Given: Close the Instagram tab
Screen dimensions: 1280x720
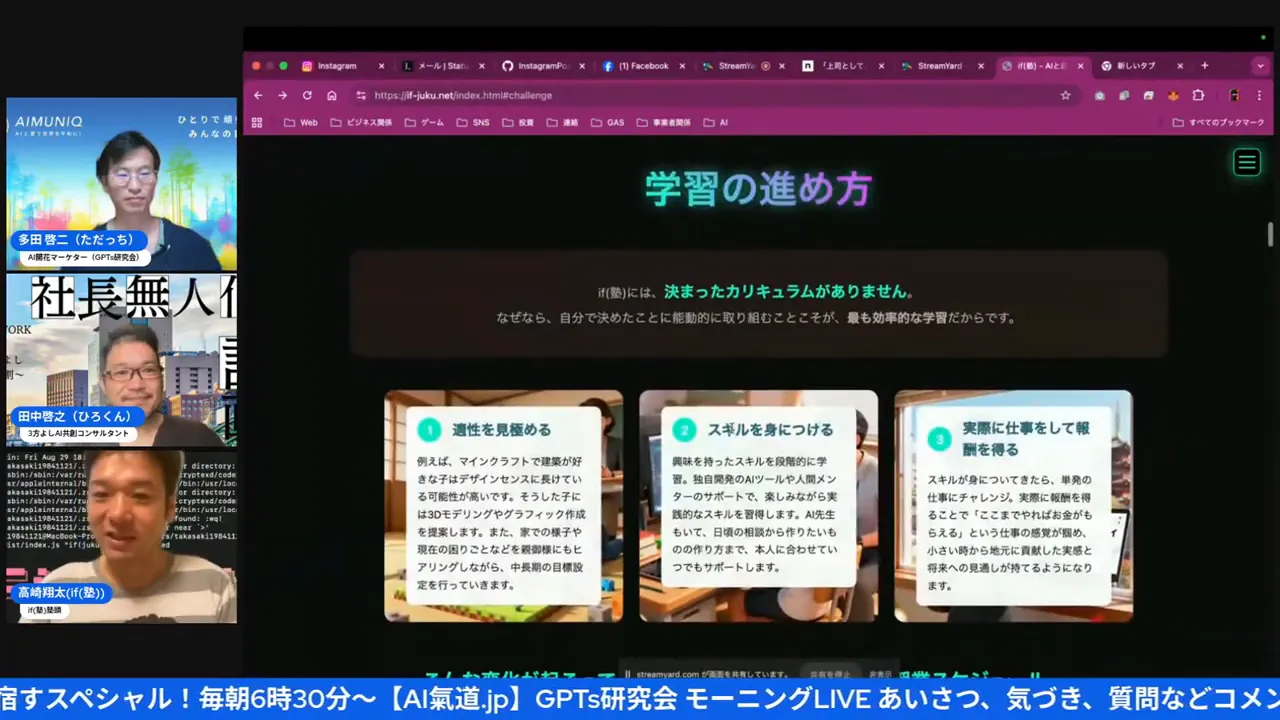Looking at the screenshot, I should [381, 66].
